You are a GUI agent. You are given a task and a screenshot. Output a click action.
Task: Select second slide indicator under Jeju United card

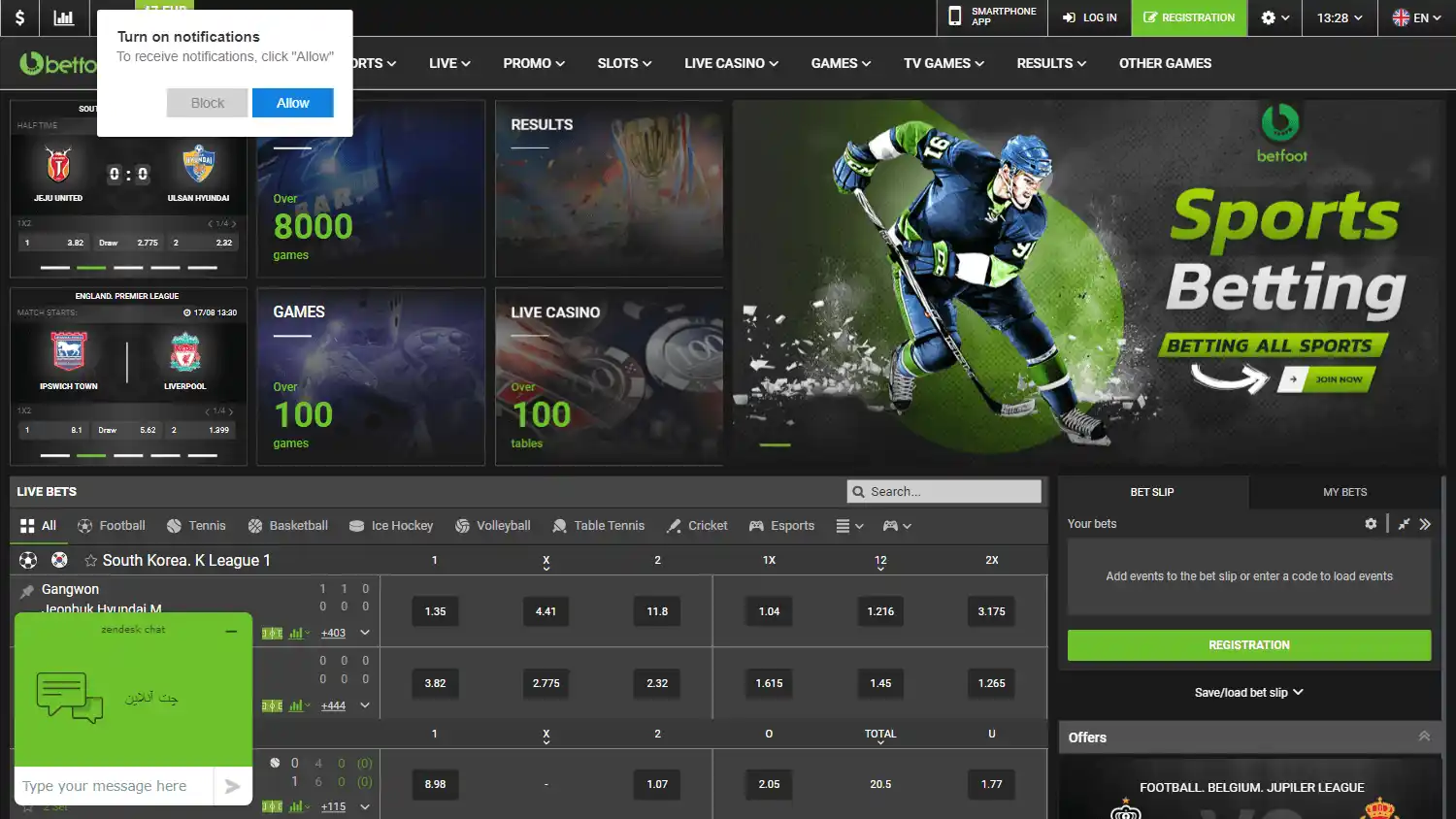point(91,267)
